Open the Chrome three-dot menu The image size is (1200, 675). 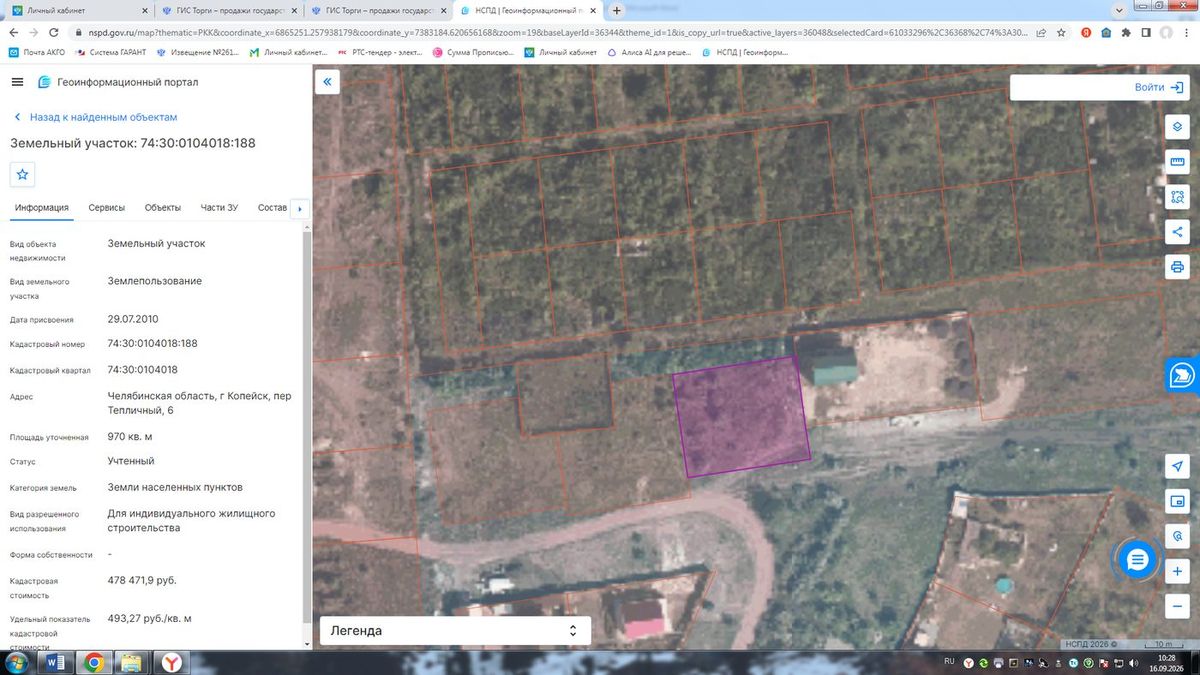(x=1187, y=32)
